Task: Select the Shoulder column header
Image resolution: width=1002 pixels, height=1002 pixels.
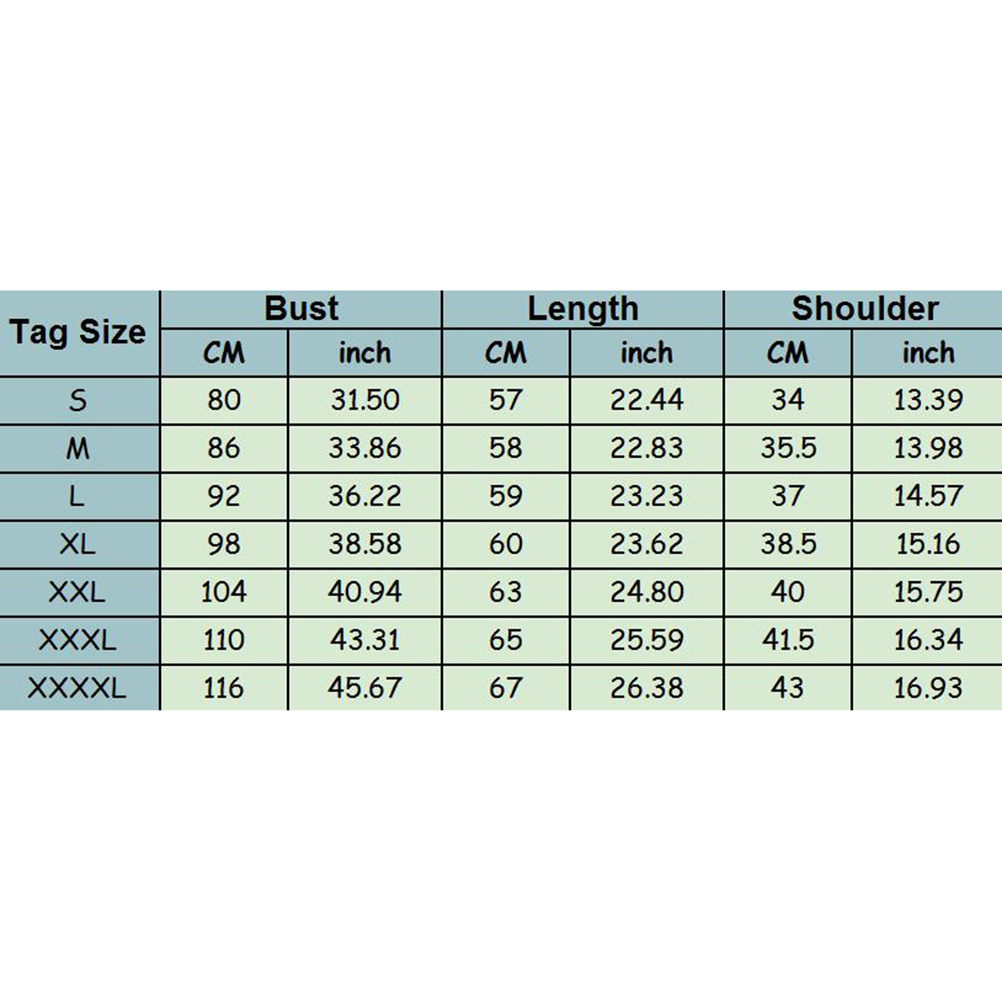Action: (864, 309)
